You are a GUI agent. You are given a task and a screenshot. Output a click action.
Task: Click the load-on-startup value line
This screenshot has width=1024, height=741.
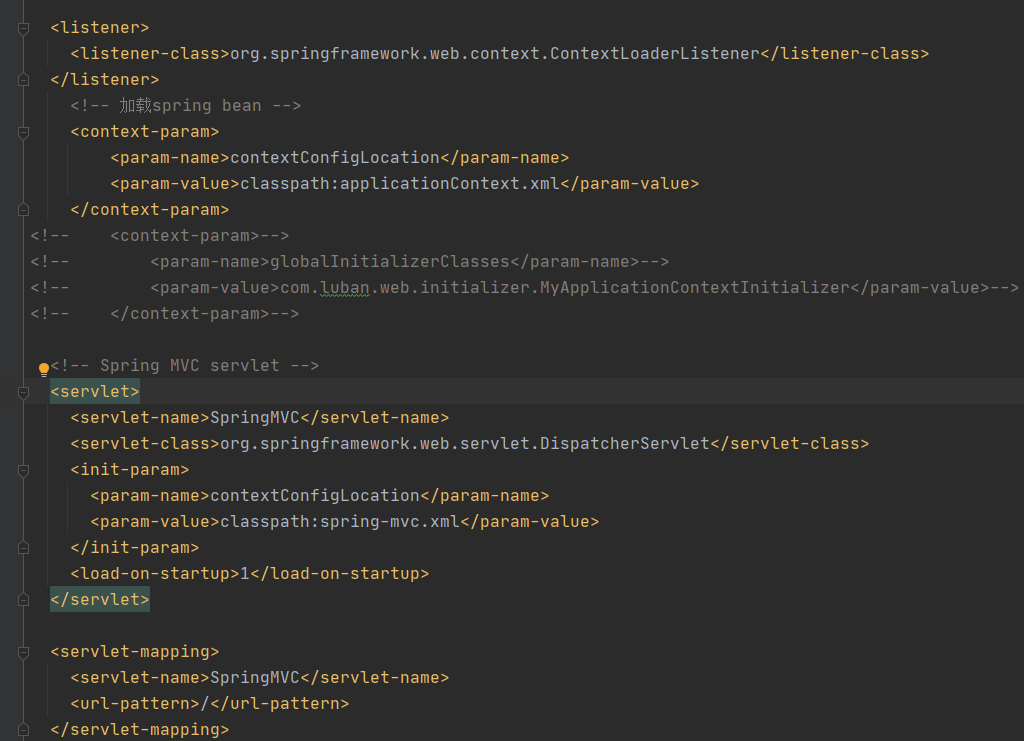pos(249,573)
